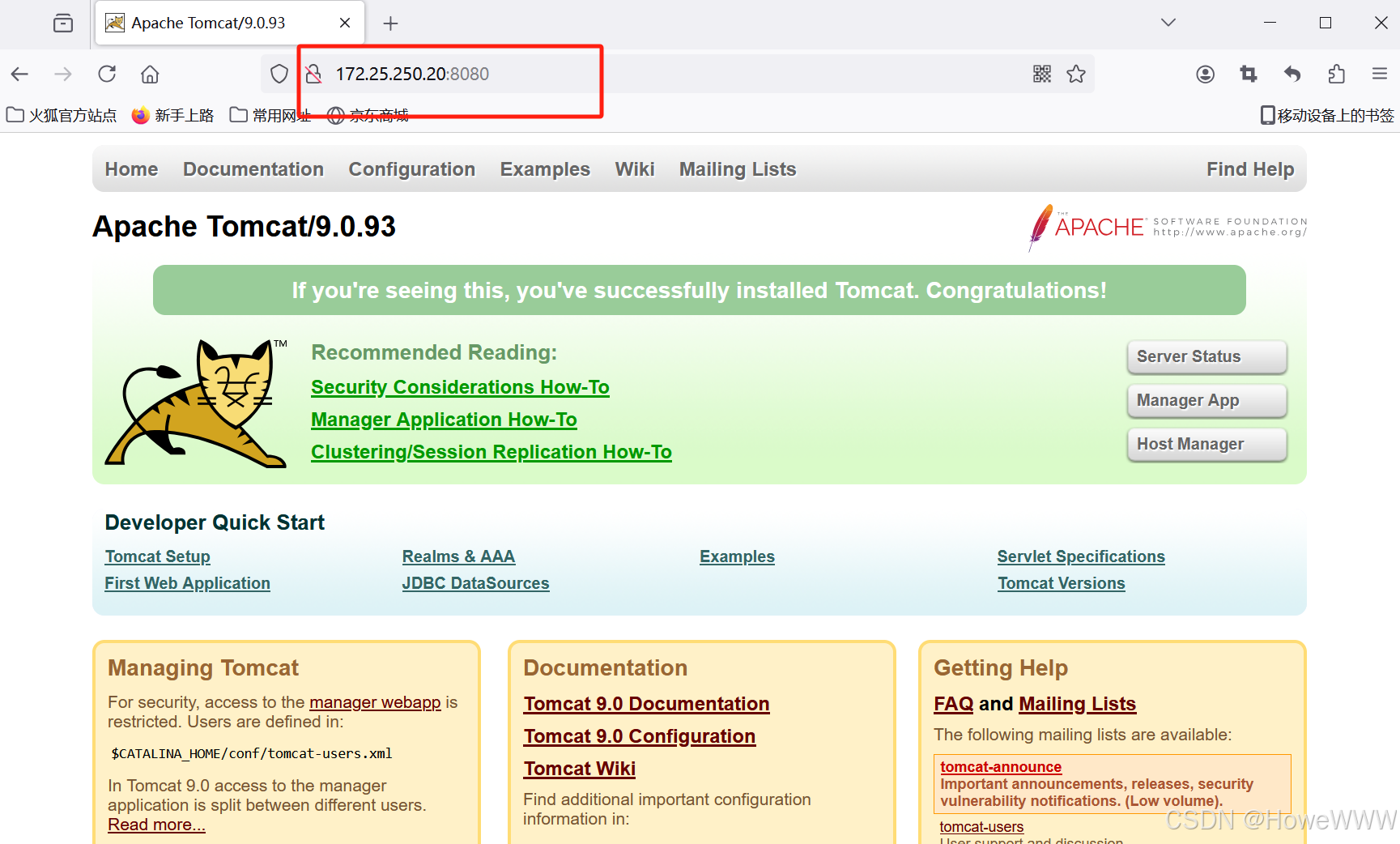Screen dimensions: 1400x844
Task: Close the Apache Tomcat tab
Action: click(345, 23)
